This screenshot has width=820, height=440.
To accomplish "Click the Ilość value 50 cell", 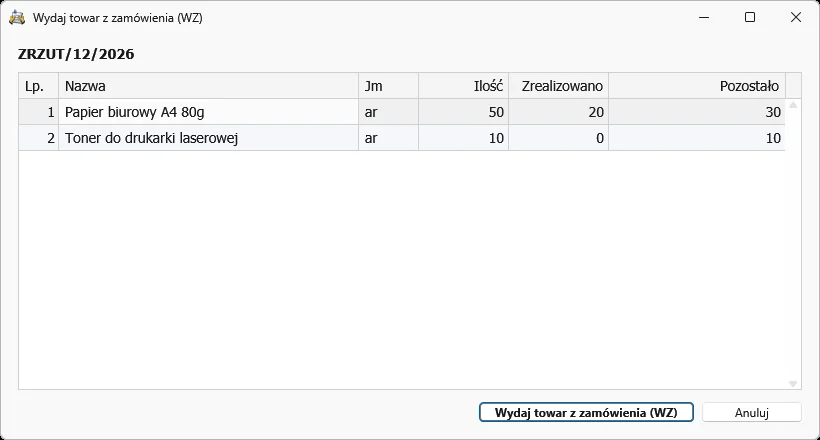I will (x=463, y=112).
